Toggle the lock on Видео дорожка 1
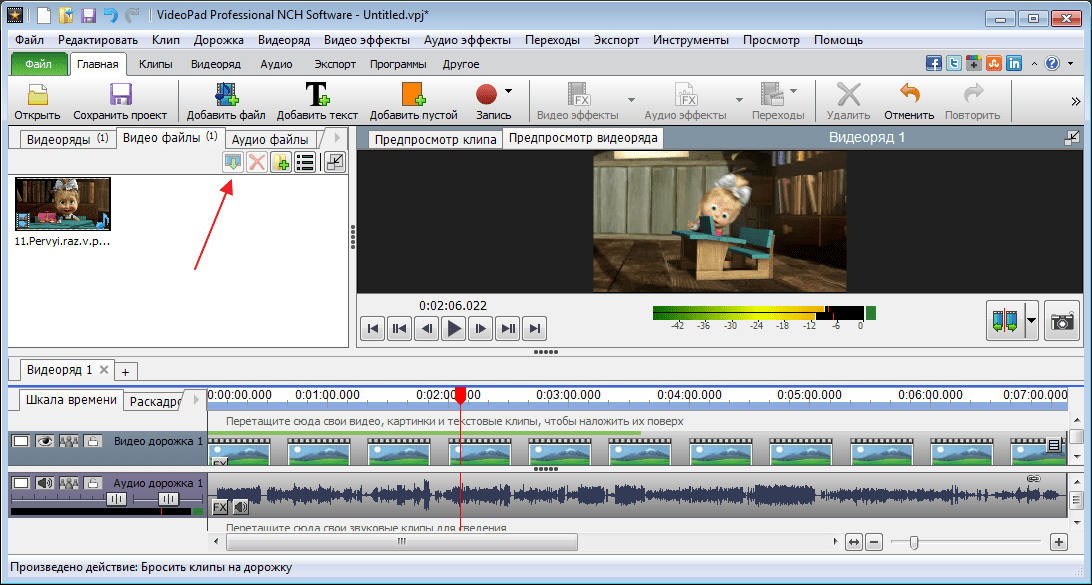Viewport: 1092px width, 585px height. tap(93, 441)
